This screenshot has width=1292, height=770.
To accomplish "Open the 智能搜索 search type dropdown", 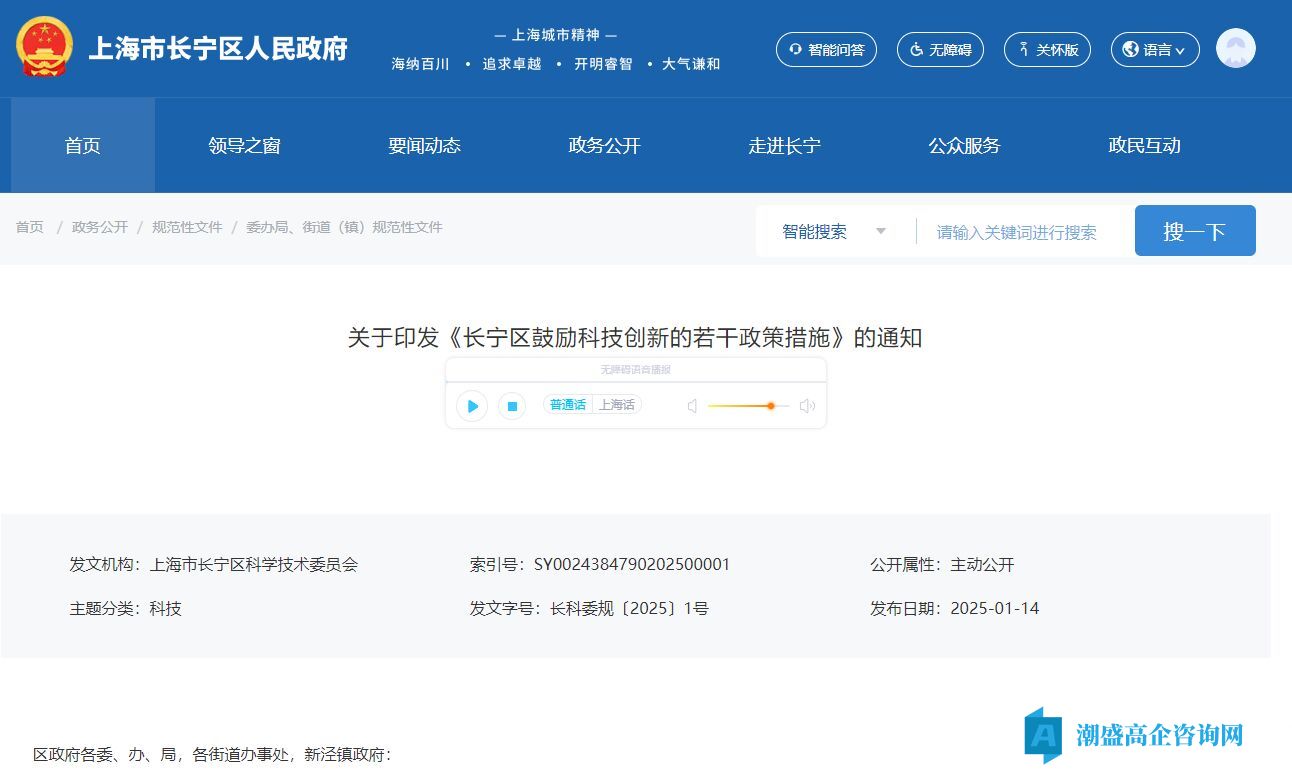I will [834, 232].
